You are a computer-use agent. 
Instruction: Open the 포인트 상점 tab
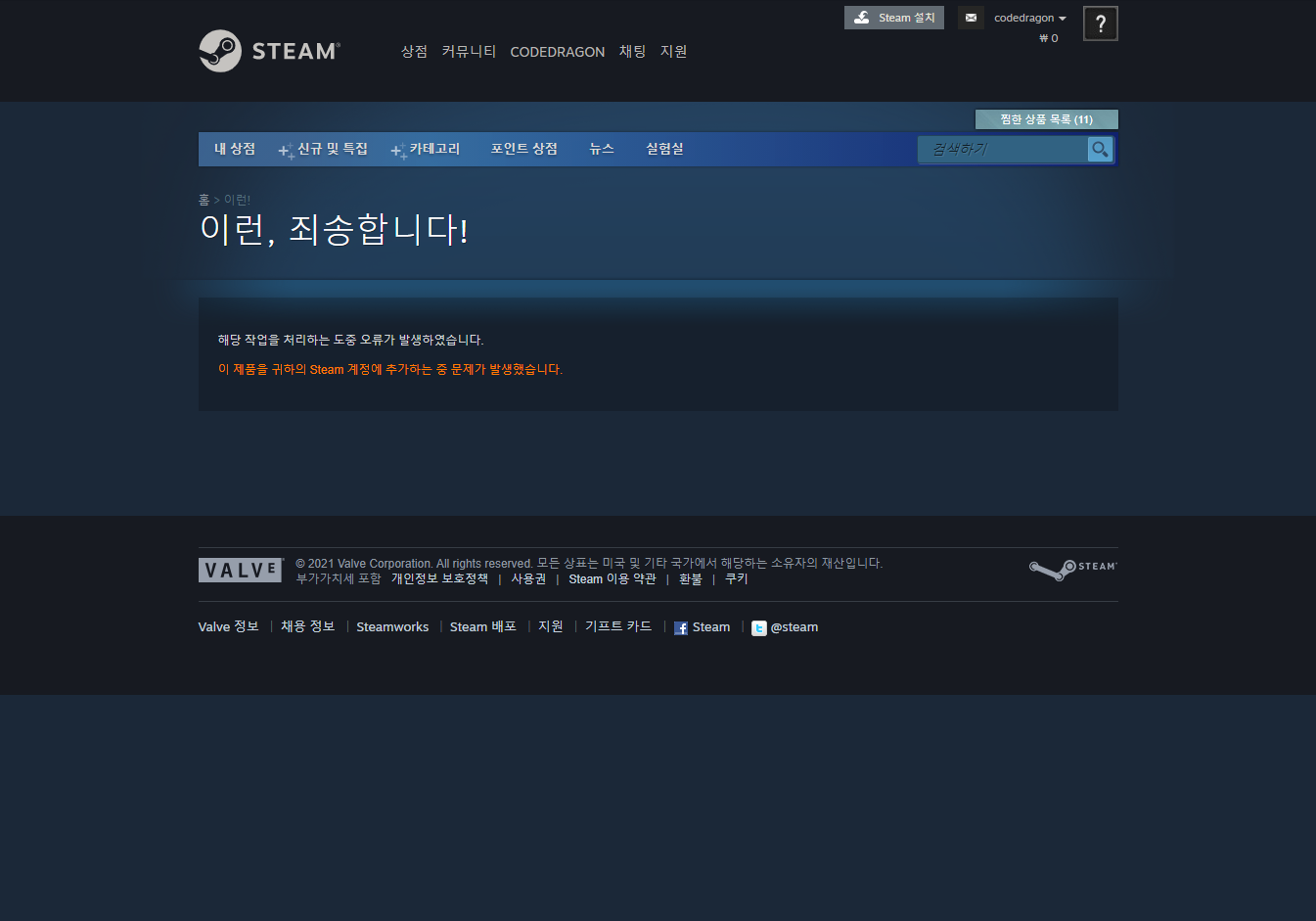524,149
